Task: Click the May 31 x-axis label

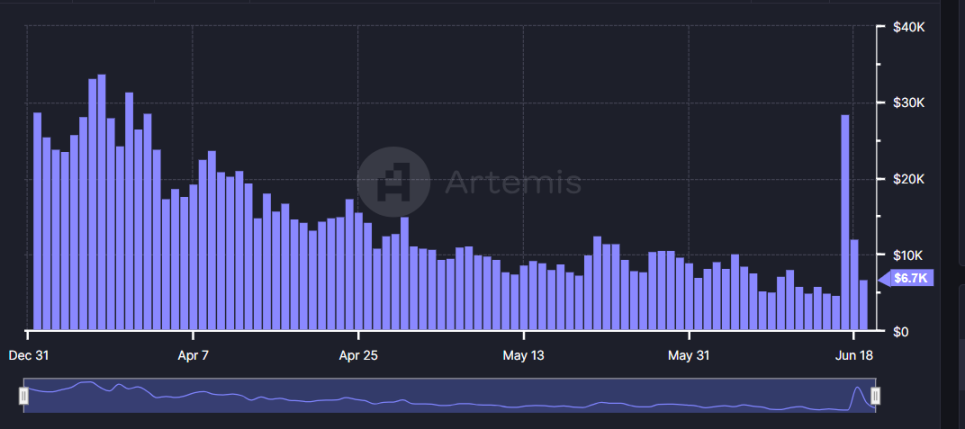Action: click(688, 355)
